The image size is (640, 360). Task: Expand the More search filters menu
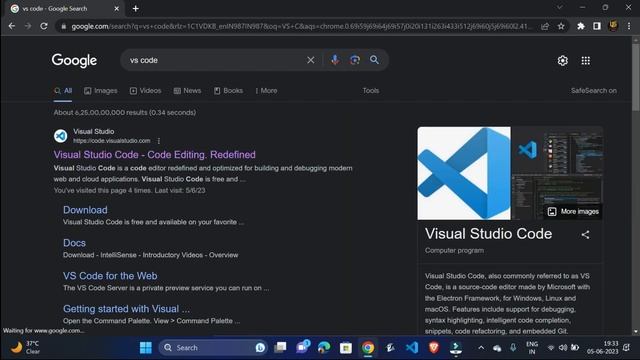(266, 91)
